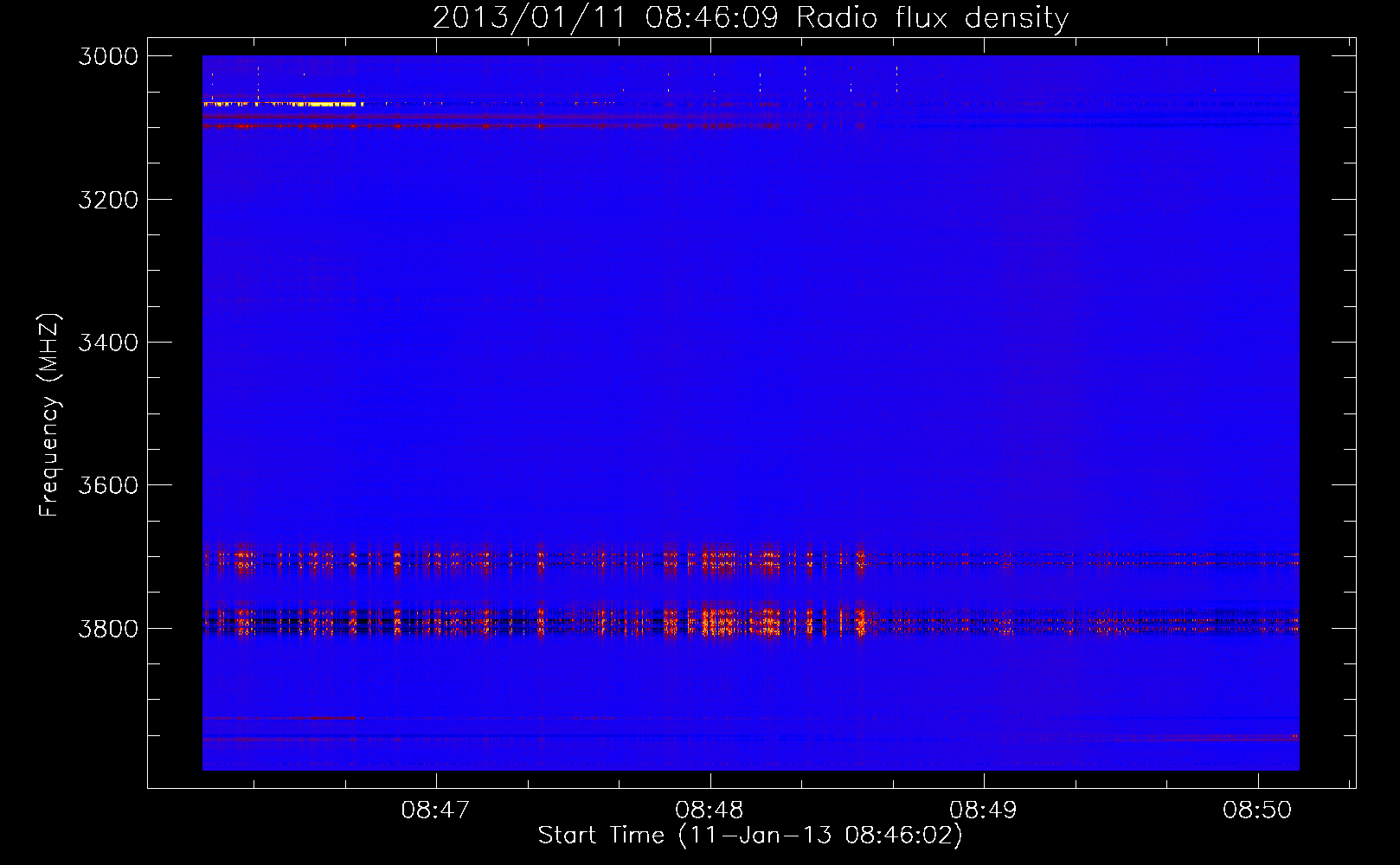Click the 08:50 time axis label

(x=1257, y=811)
